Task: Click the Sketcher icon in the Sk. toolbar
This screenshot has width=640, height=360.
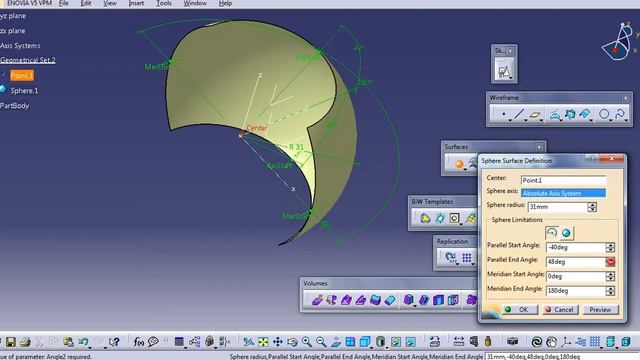Action: (504, 71)
